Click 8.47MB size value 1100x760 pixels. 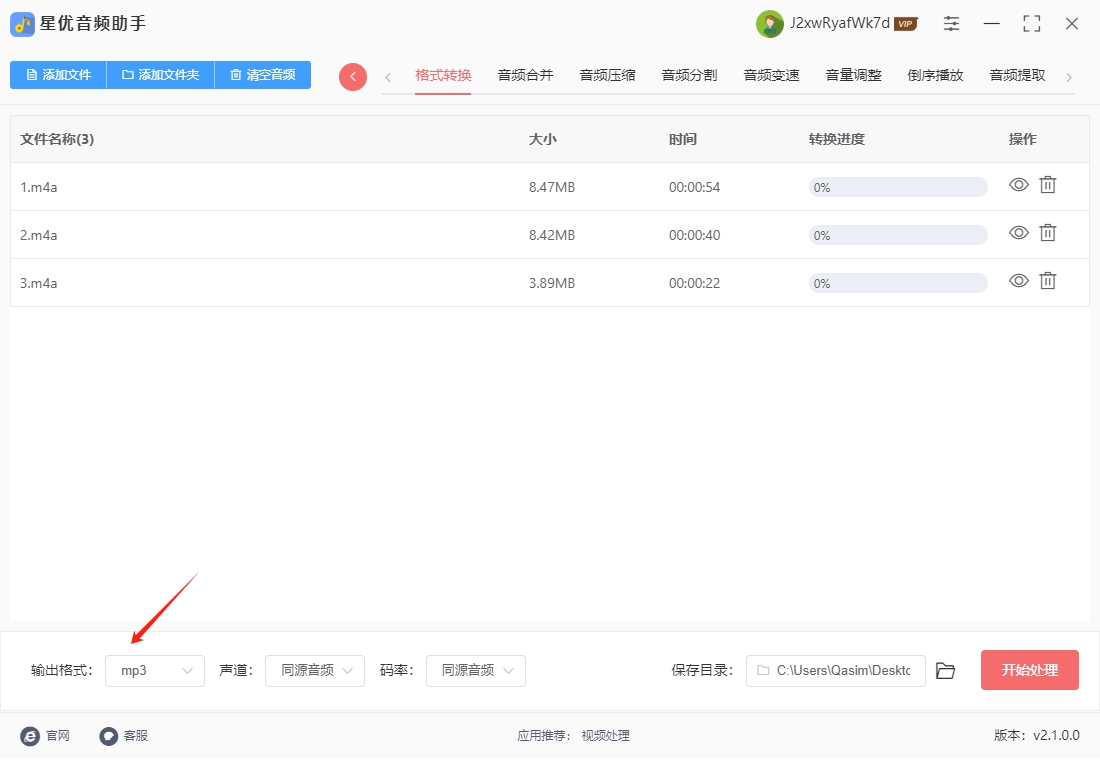click(x=551, y=187)
